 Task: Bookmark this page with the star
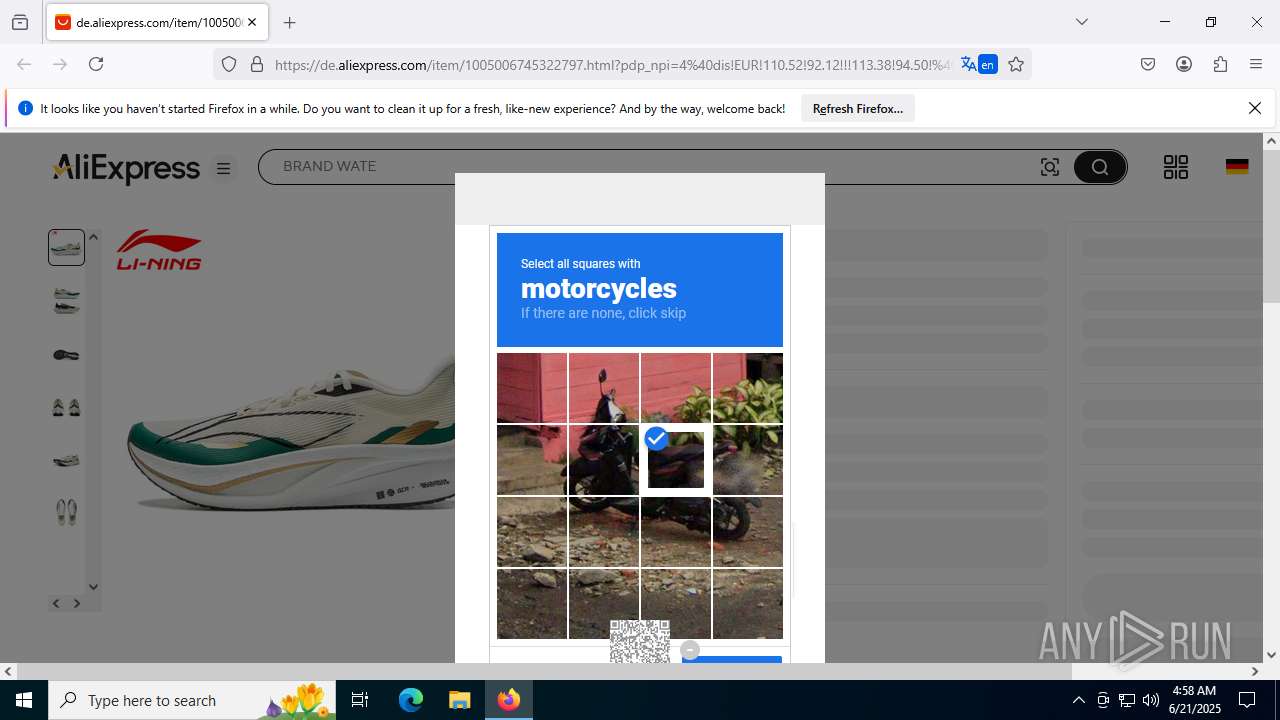coord(1016,64)
